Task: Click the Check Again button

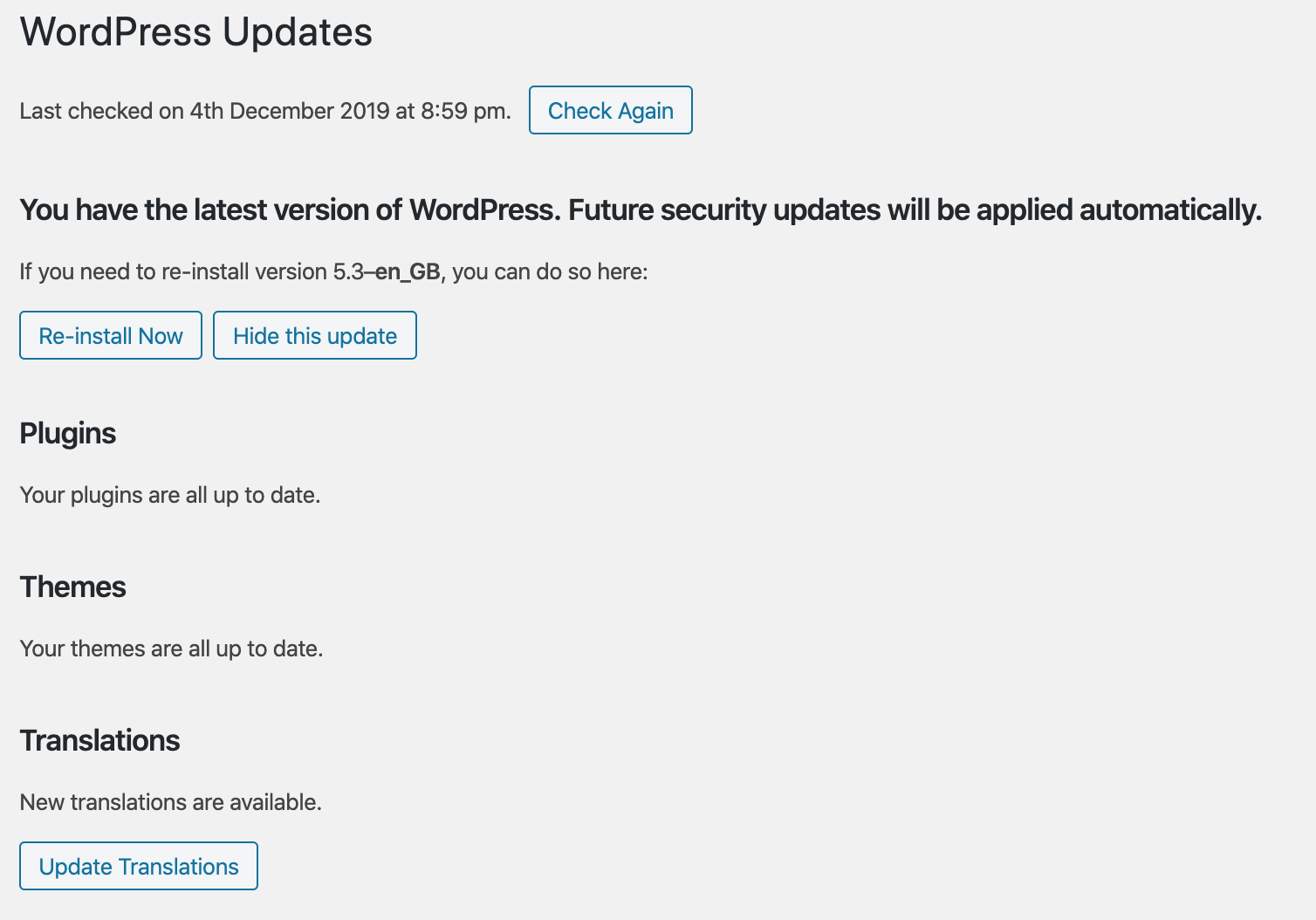Action: tap(611, 110)
